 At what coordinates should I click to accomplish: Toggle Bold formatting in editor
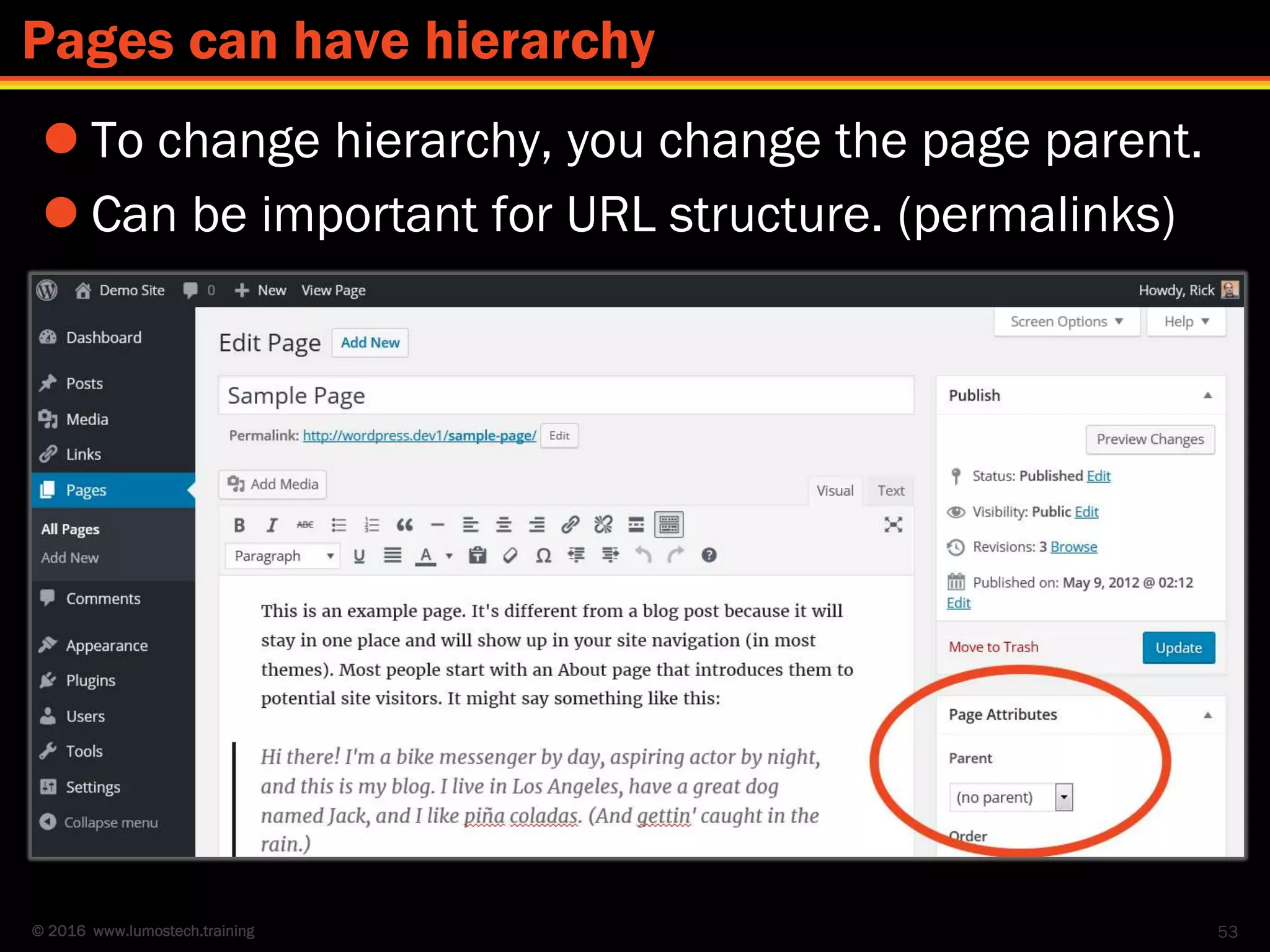pyautogui.click(x=239, y=525)
